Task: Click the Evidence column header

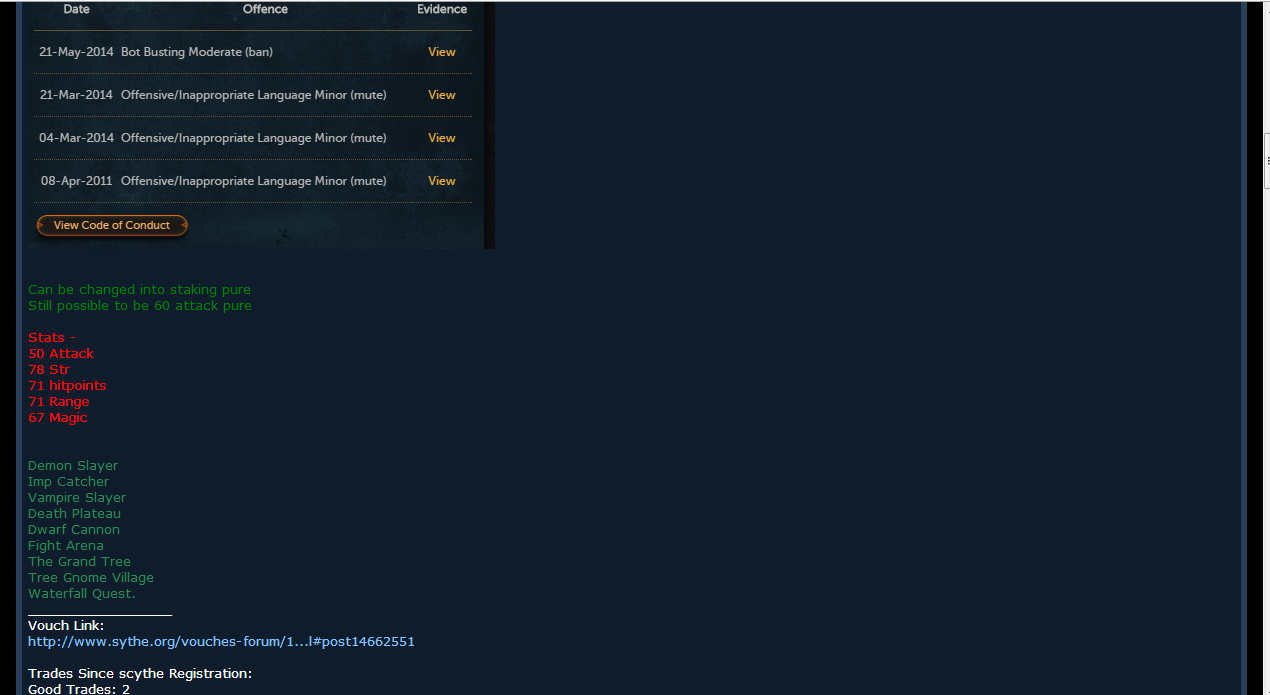Action: tap(442, 9)
